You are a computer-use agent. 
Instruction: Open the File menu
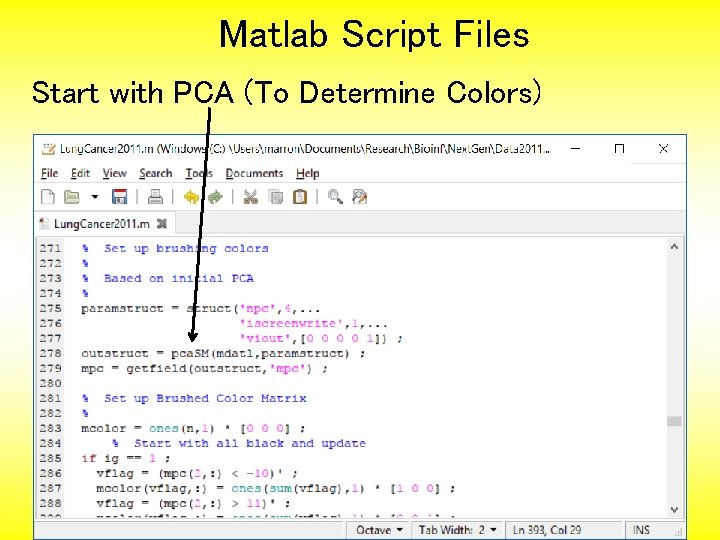coord(50,173)
